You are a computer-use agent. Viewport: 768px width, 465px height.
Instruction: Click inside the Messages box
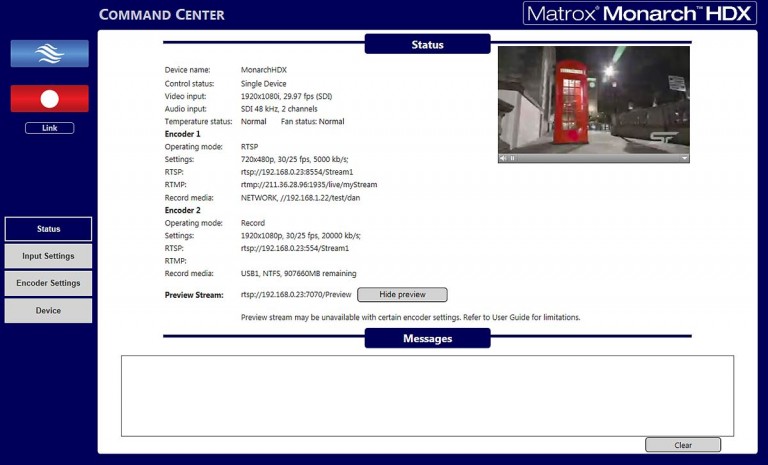coord(427,396)
